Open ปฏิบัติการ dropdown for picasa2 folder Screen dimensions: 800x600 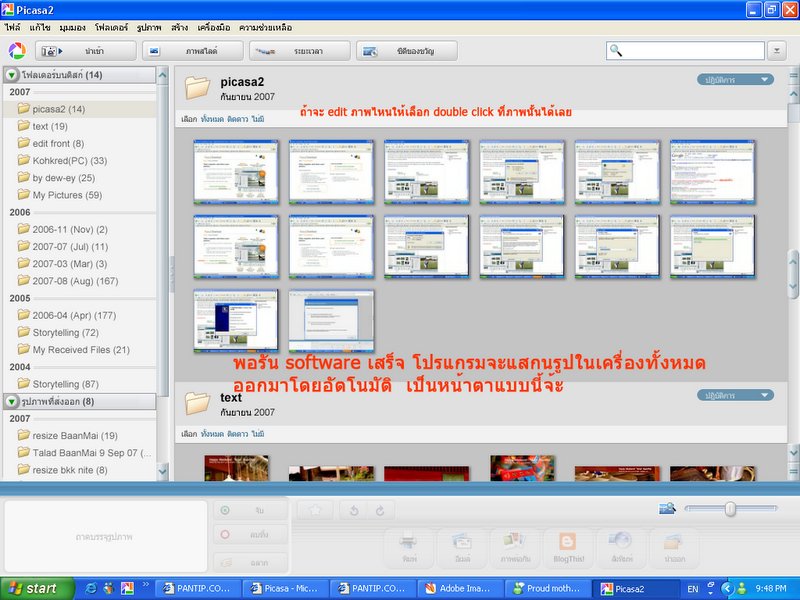(735, 80)
